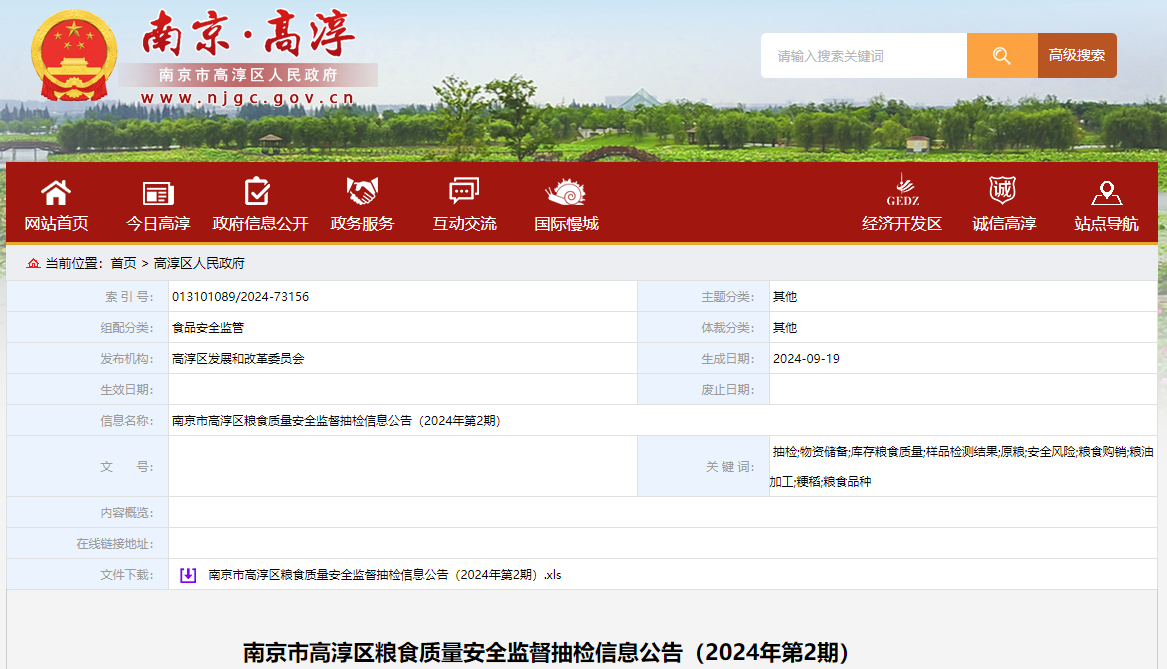This screenshot has height=669, width=1167.
Task: Click the magnifying glass search button
Action: click(x=1001, y=55)
